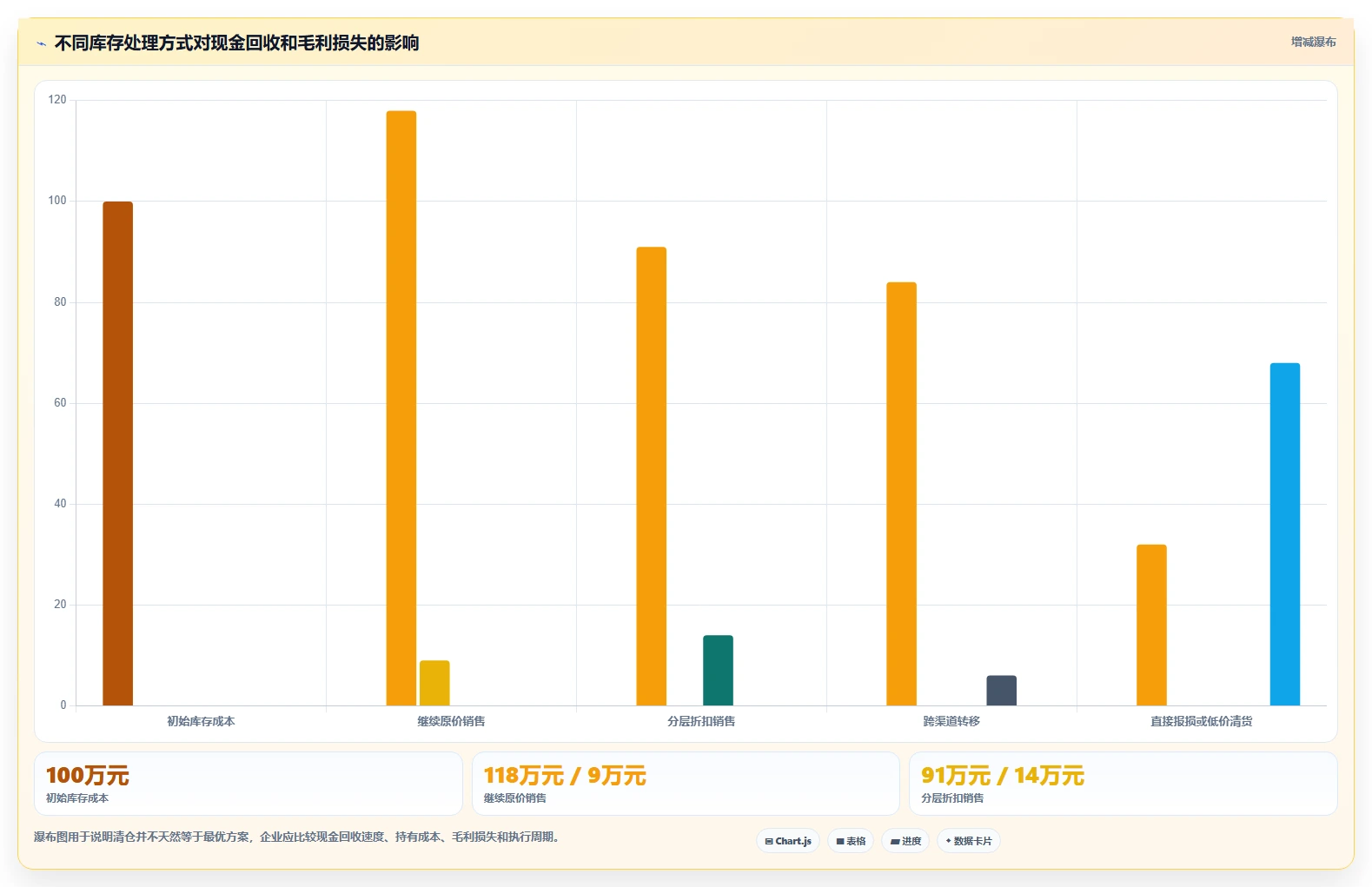Select the 进度 chip
The width and height of the screenshot is (1372, 887).
[x=905, y=841]
